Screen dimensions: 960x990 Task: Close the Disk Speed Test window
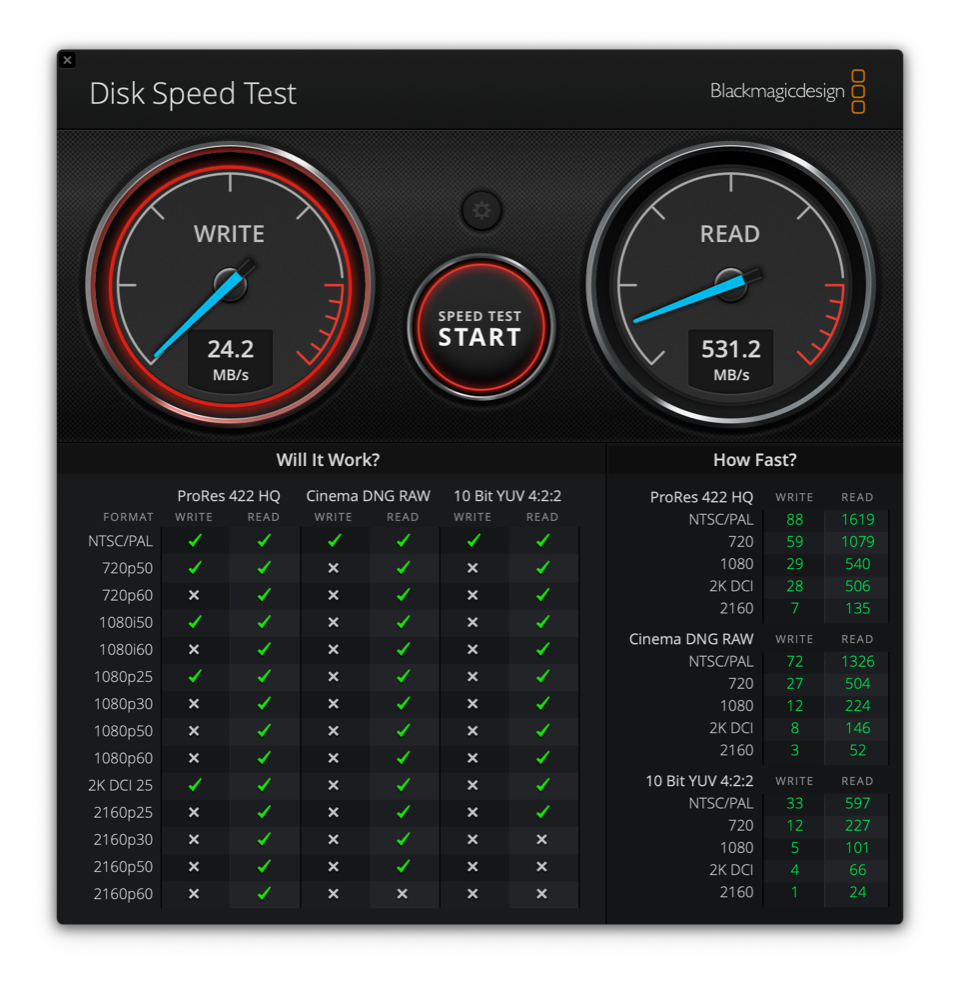[x=68, y=60]
